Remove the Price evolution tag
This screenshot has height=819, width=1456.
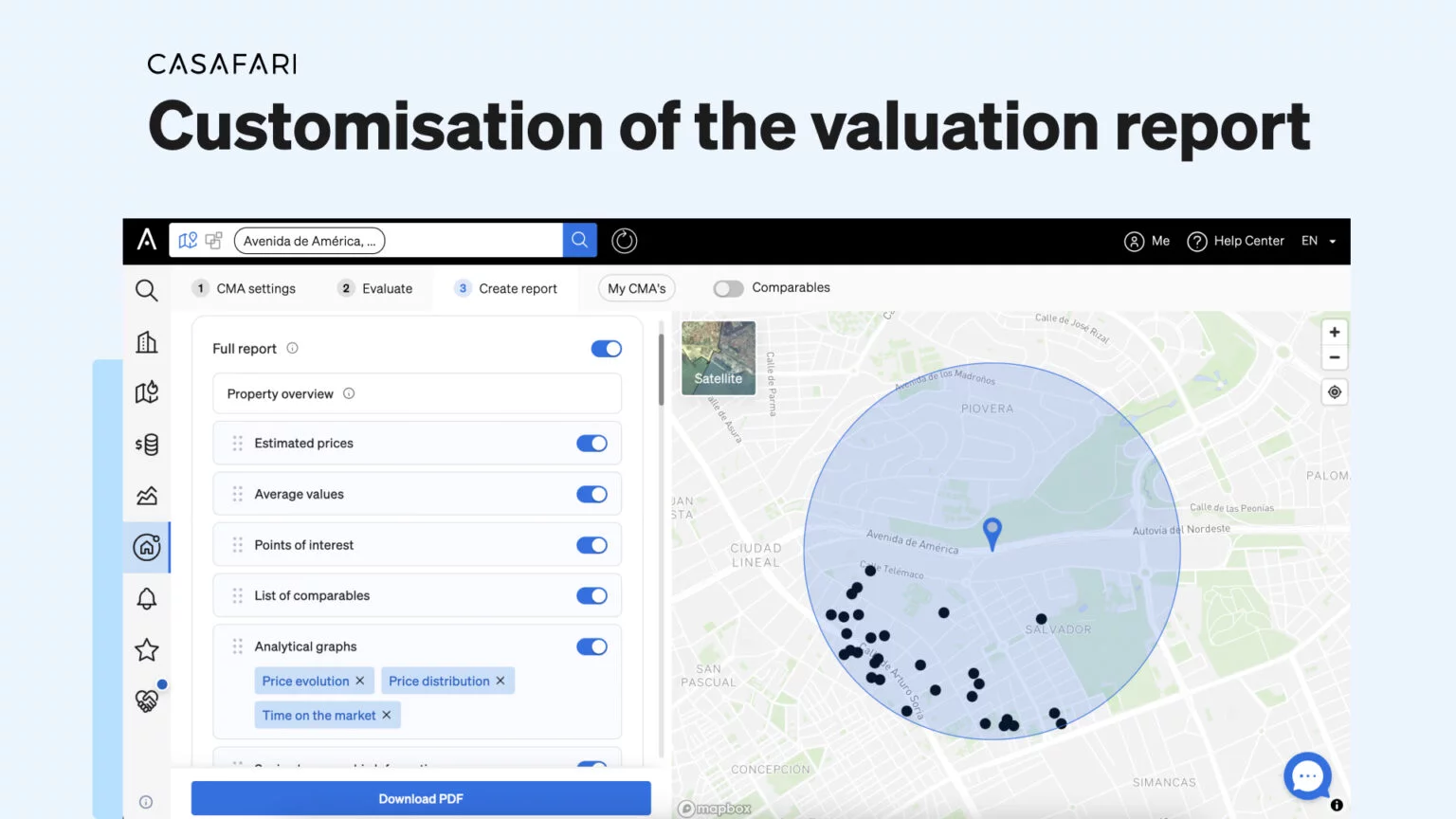(x=360, y=681)
